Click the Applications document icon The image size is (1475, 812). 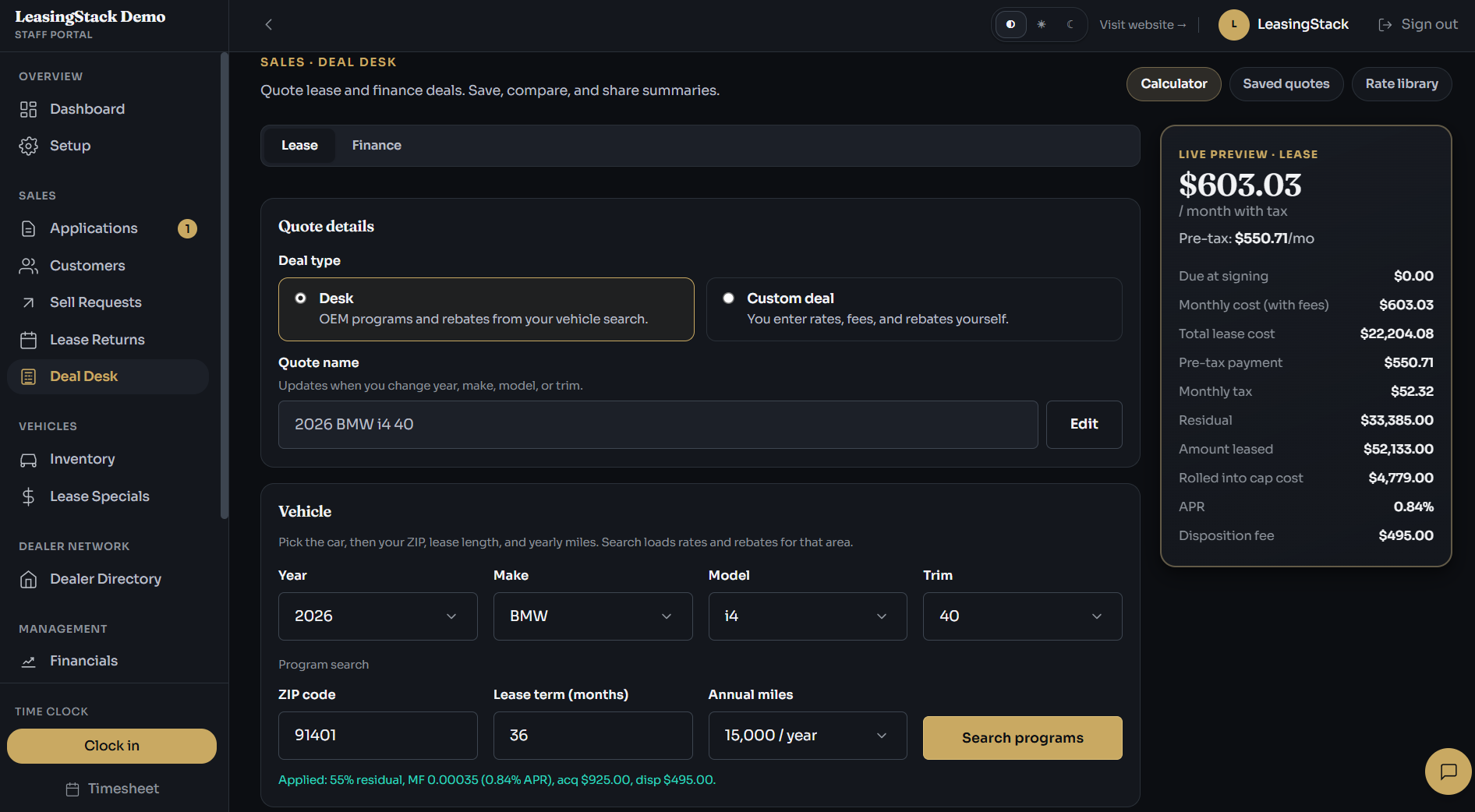tap(28, 228)
